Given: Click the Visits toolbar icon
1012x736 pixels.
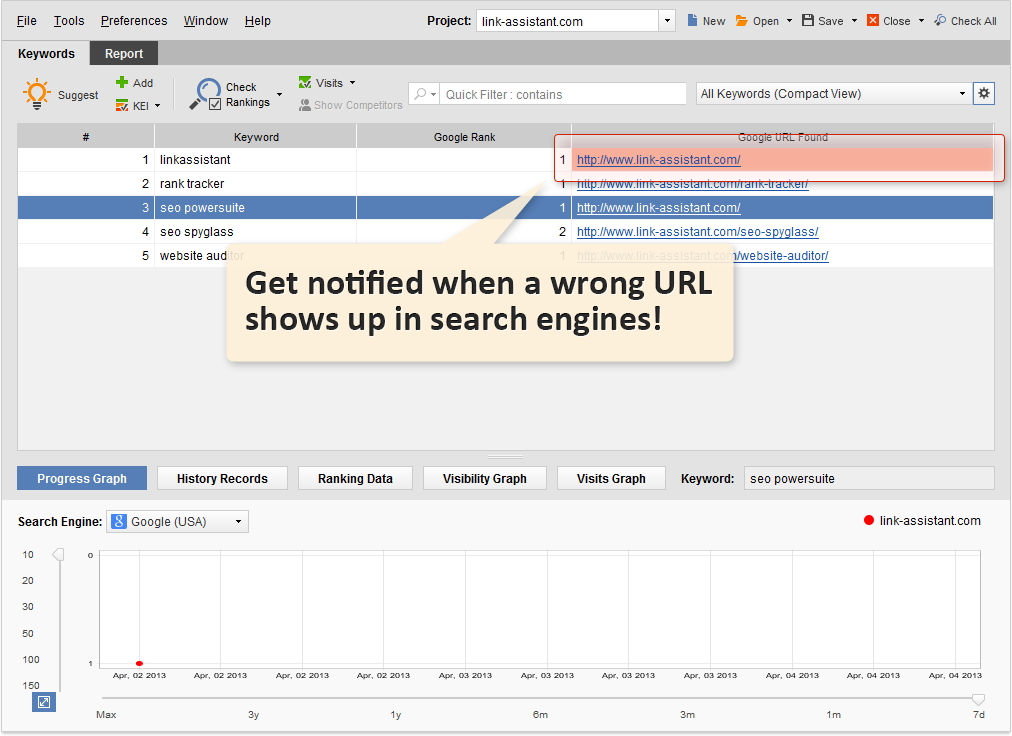Looking at the screenshot, I should 305,83.
